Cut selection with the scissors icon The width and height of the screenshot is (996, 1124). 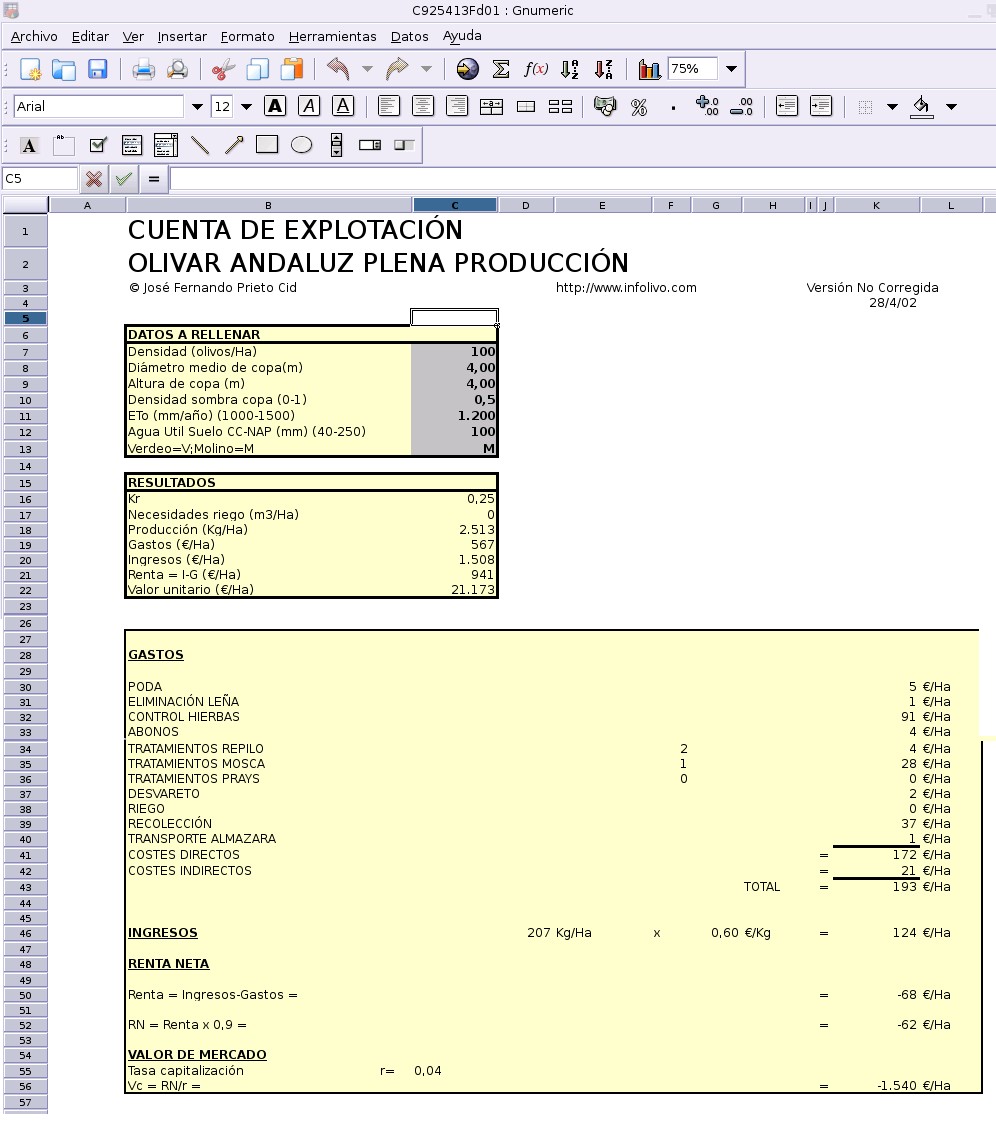(x=224, y=70)
